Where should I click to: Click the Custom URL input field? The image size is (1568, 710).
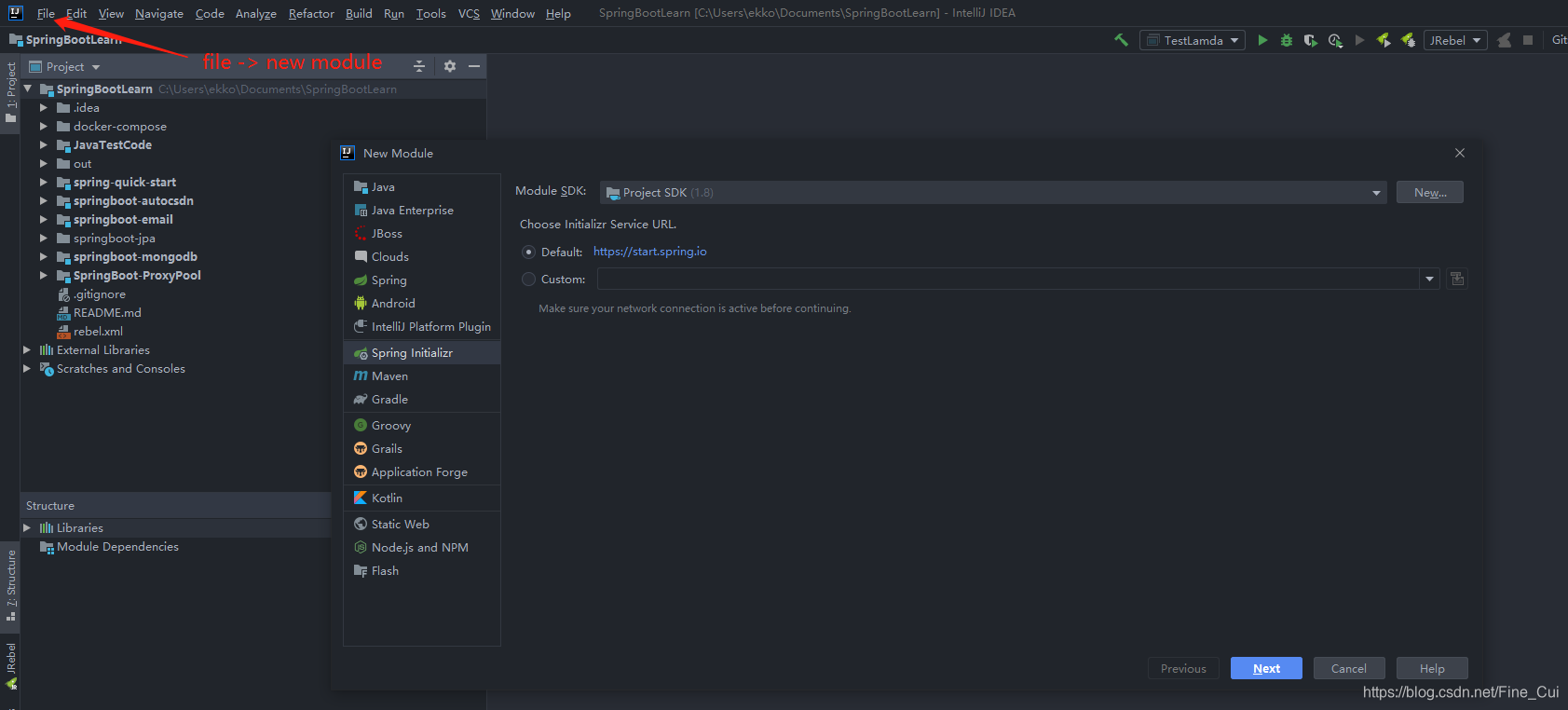coord(1009,279)
